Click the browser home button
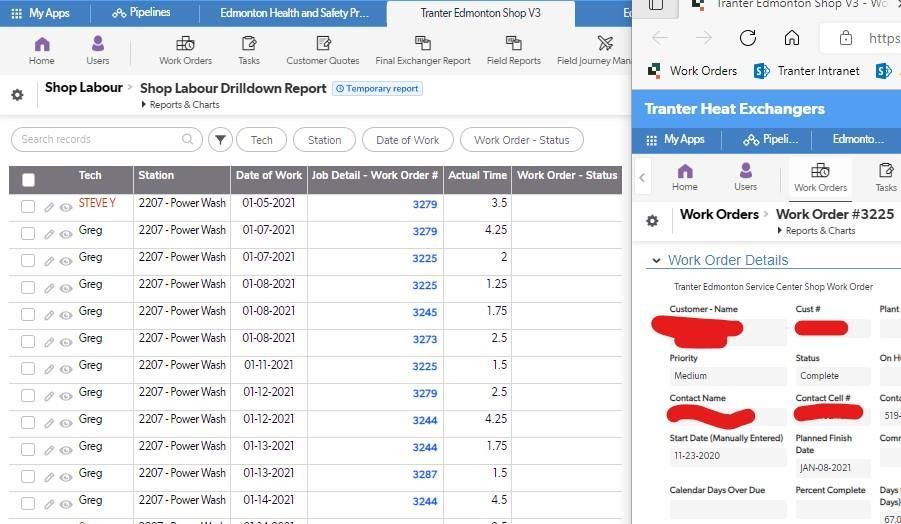 click(792, 38)
